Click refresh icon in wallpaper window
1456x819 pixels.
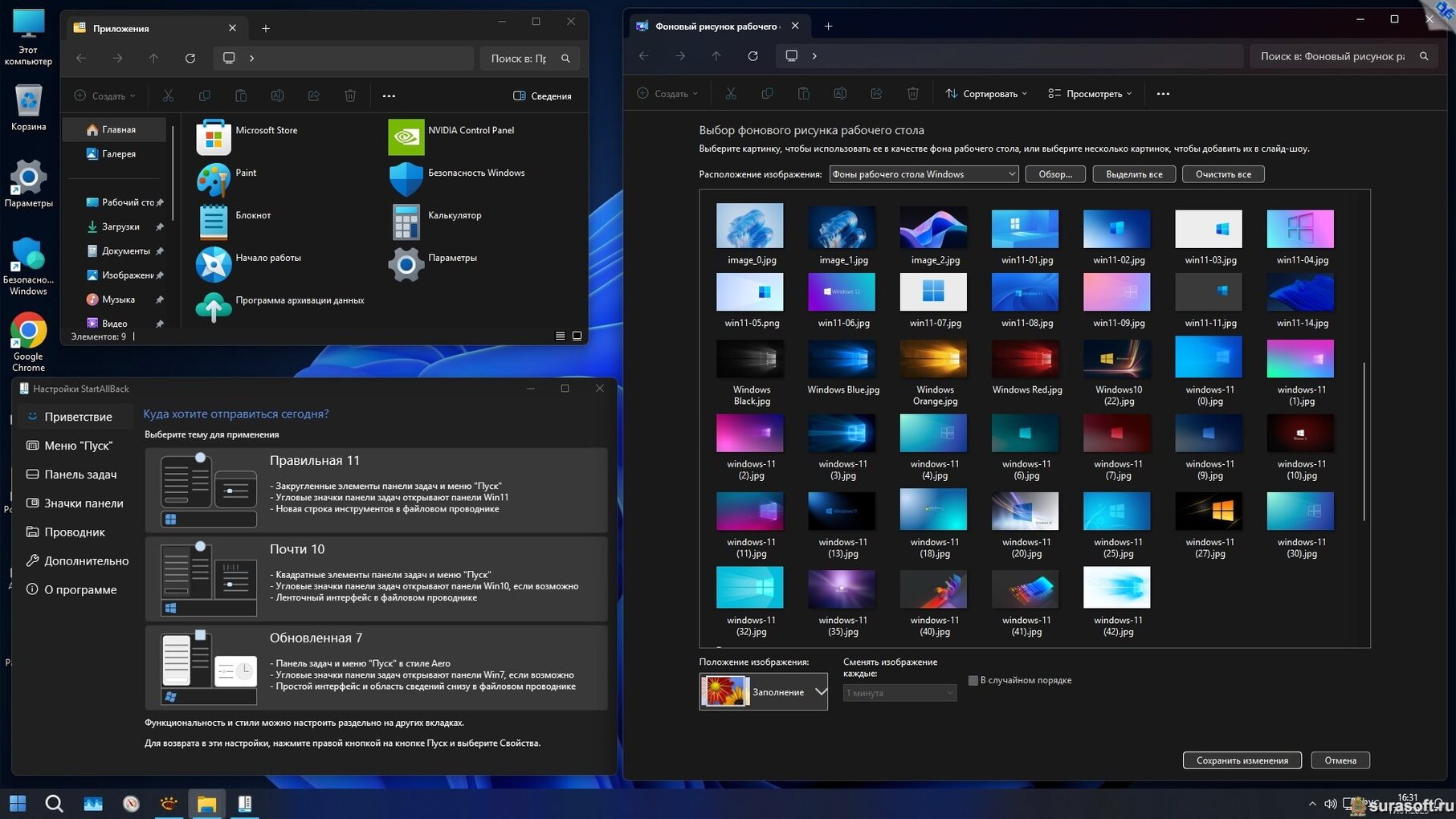click(x=752, y=56)
